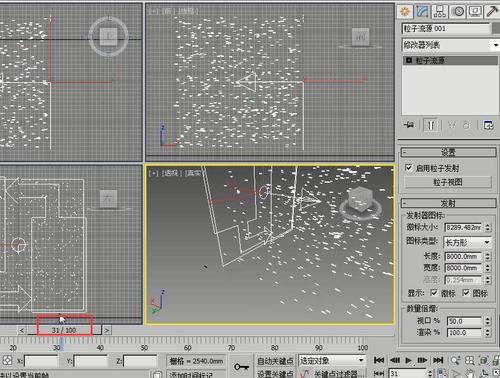Open the Create command panel tab
500x378 pixels.
405,12
